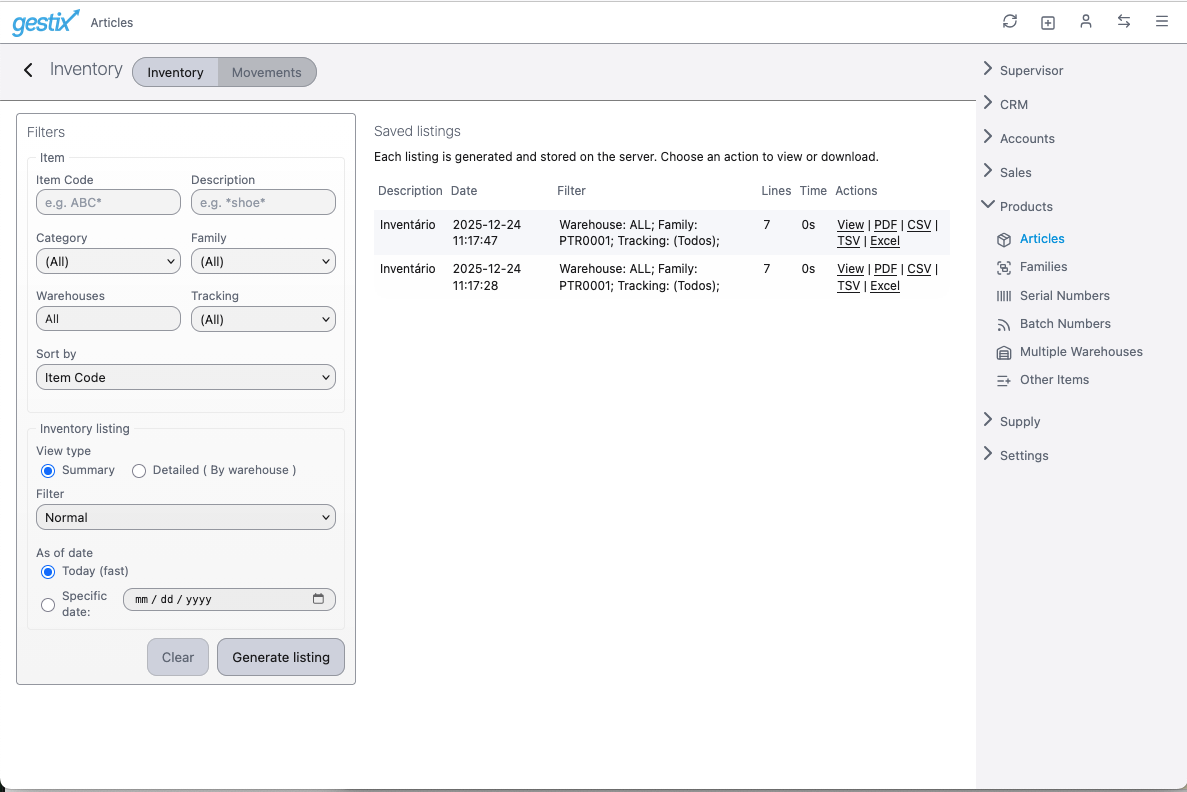Expand the Supervisor sidebar section
The image size is (1187, 792).
tap(1030, 71)
